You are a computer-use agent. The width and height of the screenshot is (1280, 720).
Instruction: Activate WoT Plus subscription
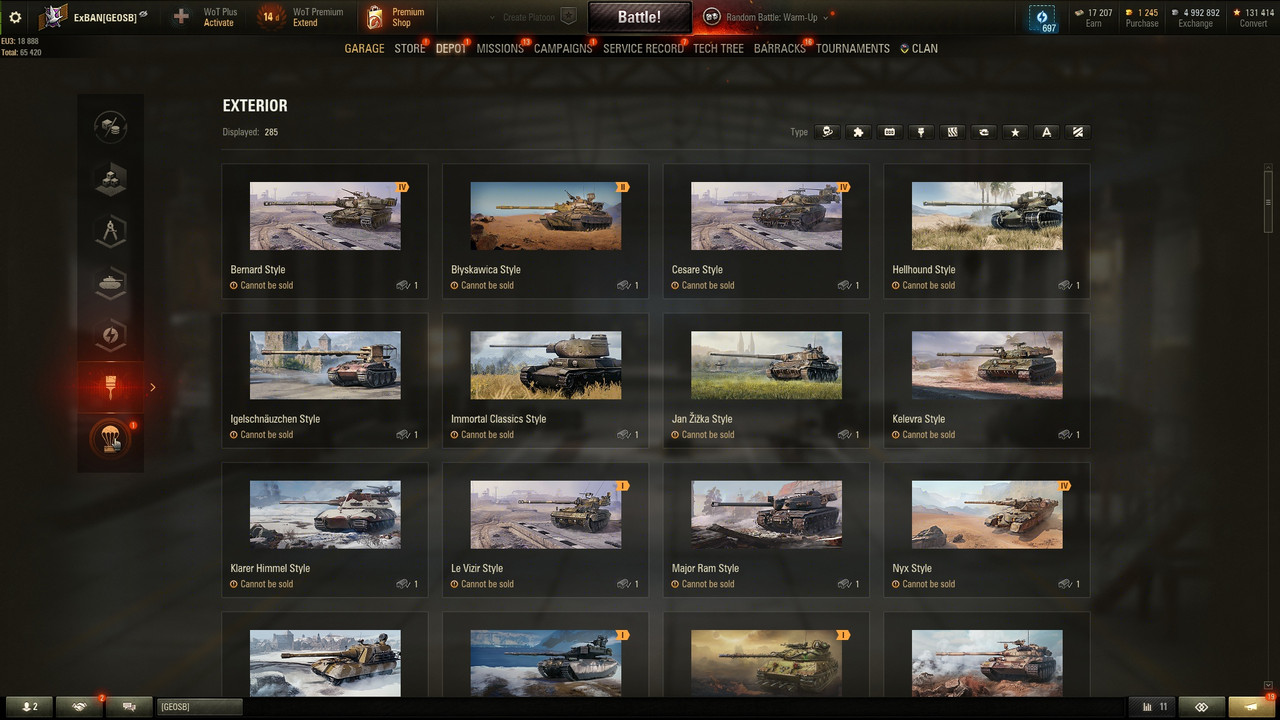coord(205,17)
